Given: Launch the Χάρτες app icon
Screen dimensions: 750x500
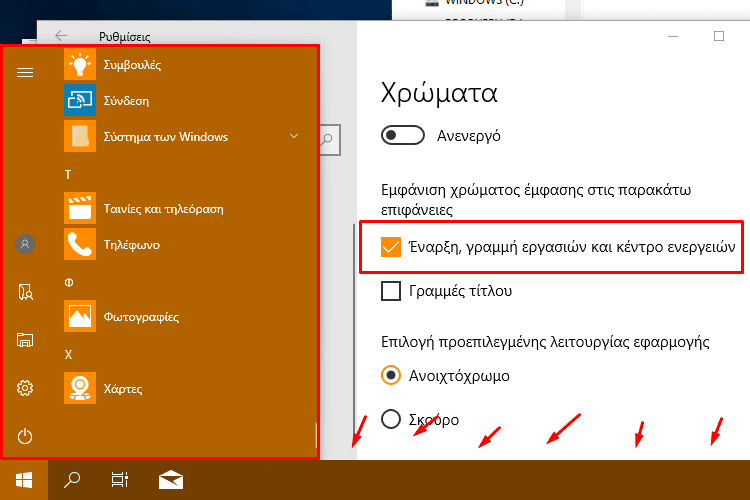Looking at the screenshot, I should (x=80, y=388).
